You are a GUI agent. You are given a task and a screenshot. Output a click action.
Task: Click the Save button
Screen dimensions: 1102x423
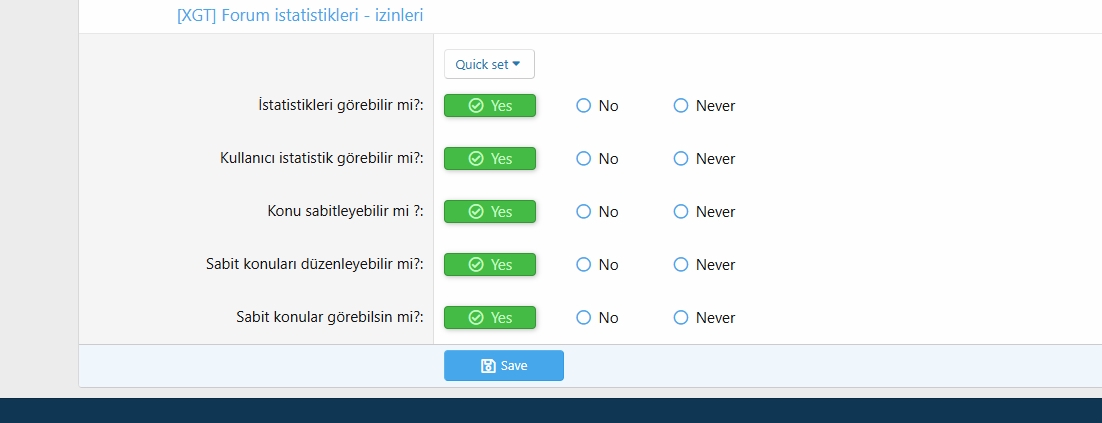pos(503,366)
